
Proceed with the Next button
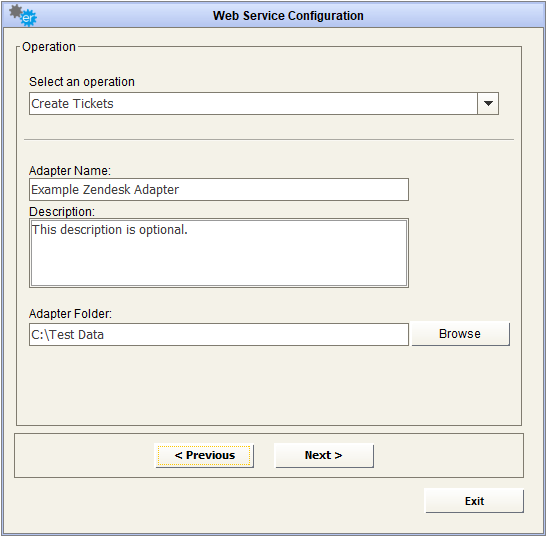[x=324, y=455]
